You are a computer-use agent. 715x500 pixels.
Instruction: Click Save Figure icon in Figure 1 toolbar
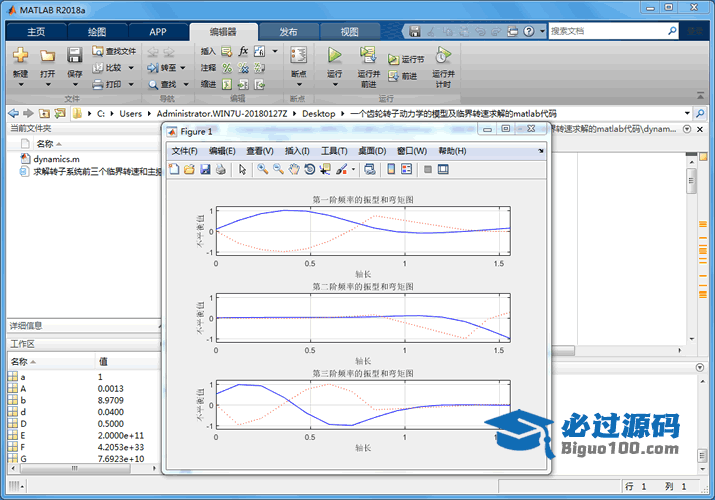(x=205, y=170)
